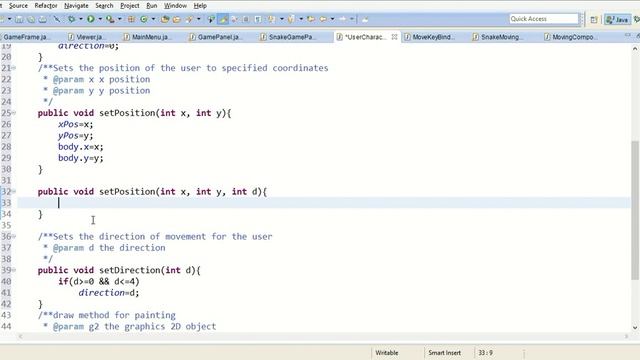Open the Search icon dropdown arrow
The height and width of the screenshot is (360, 640).
(199, 19)
